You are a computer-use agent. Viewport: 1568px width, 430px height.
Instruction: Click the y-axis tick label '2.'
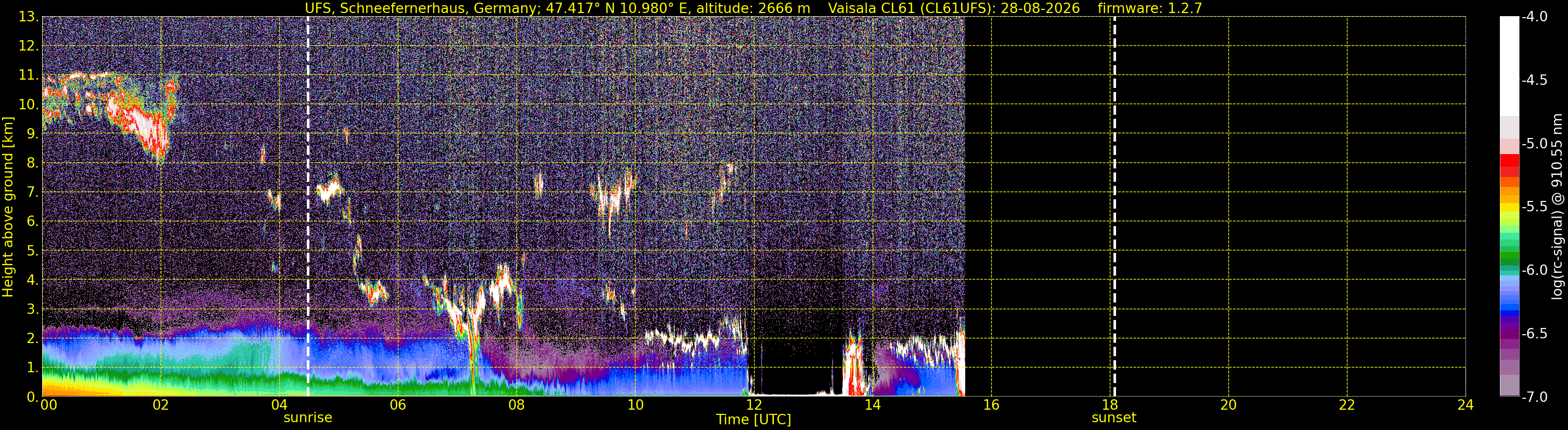(32, 339)
